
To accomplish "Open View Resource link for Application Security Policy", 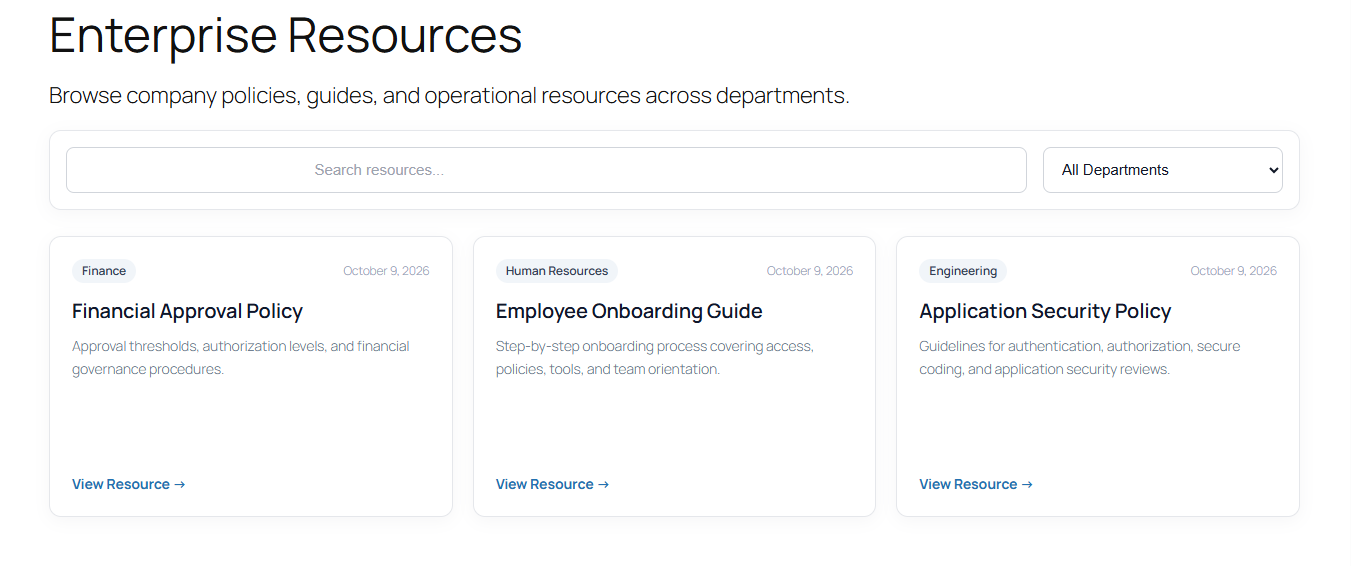I will 976,484.
